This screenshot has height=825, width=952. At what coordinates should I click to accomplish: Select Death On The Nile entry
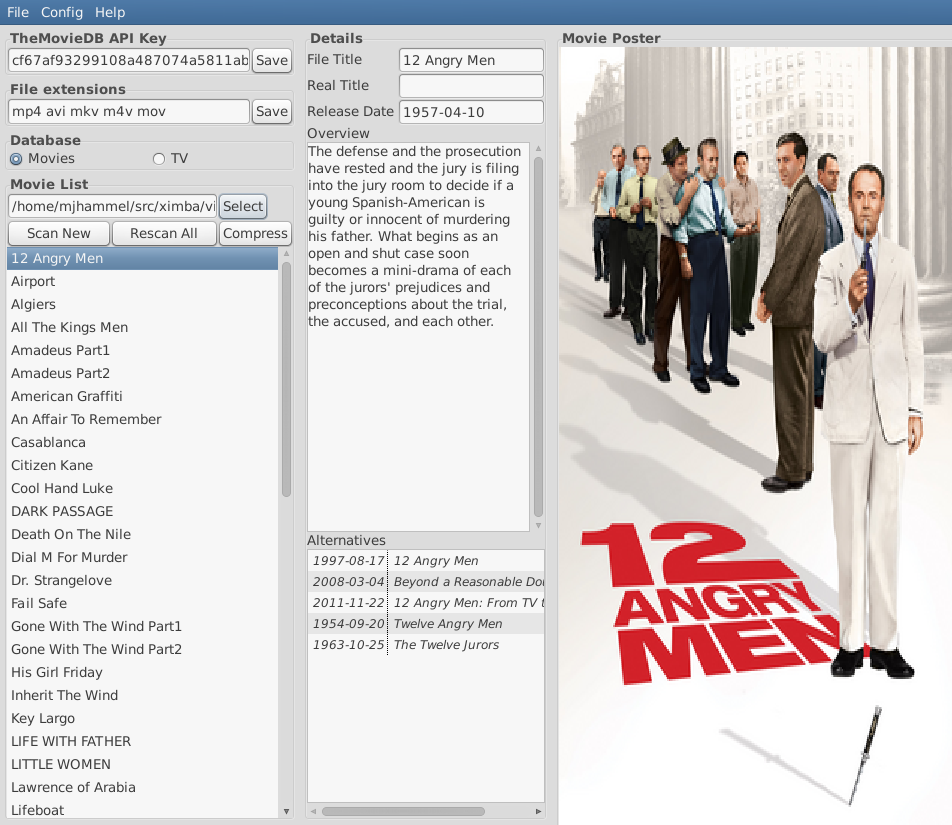tap(143, 534)
